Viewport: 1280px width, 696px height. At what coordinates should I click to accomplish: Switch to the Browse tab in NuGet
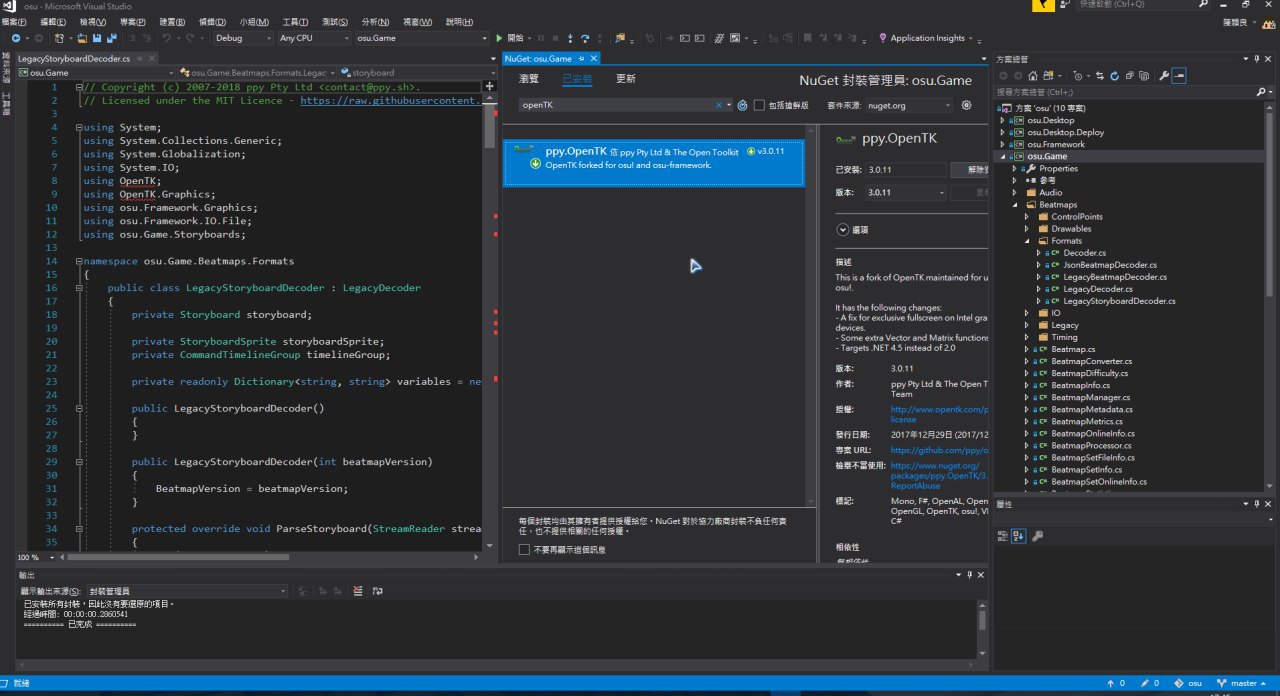(529, 79)
